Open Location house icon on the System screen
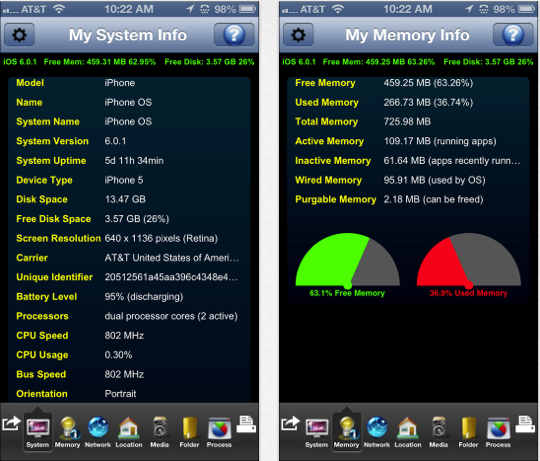The height and width of the screenshot is (461, 540). click(x=129, y=432)
